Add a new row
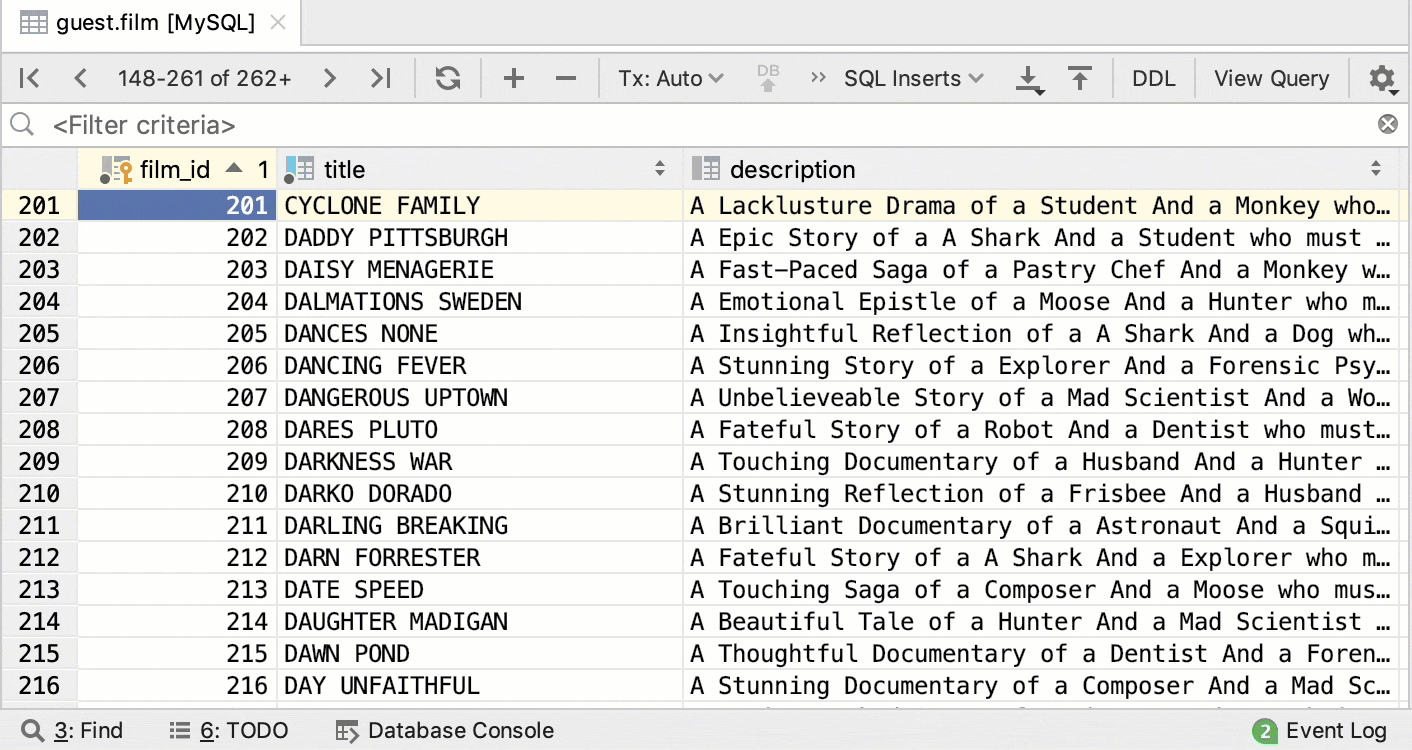 pos(514,78)
